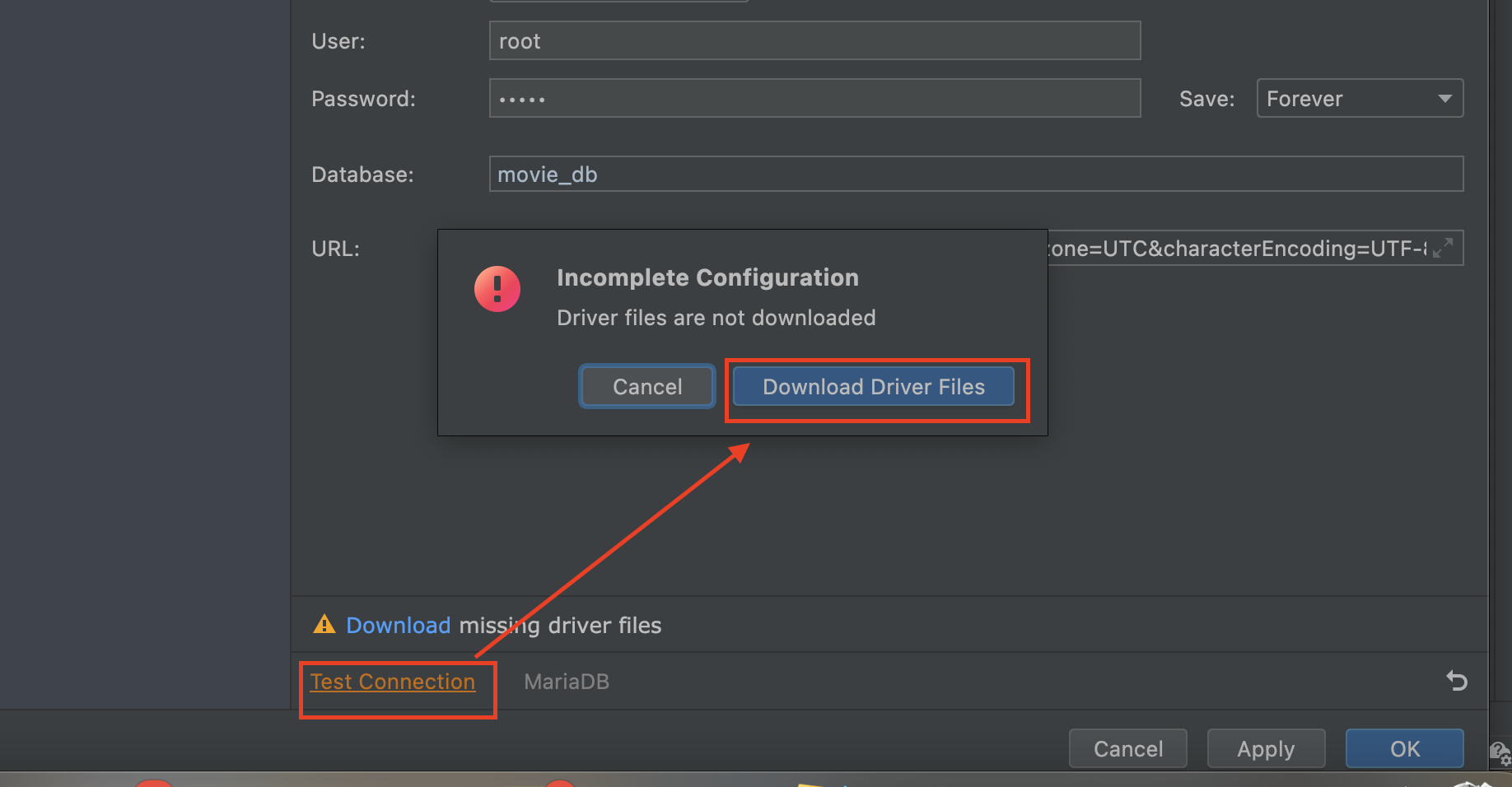Screen dimensions: 1512x787
Task: Select the Database field showing movie_db
Action: click(x=906, y=174)
